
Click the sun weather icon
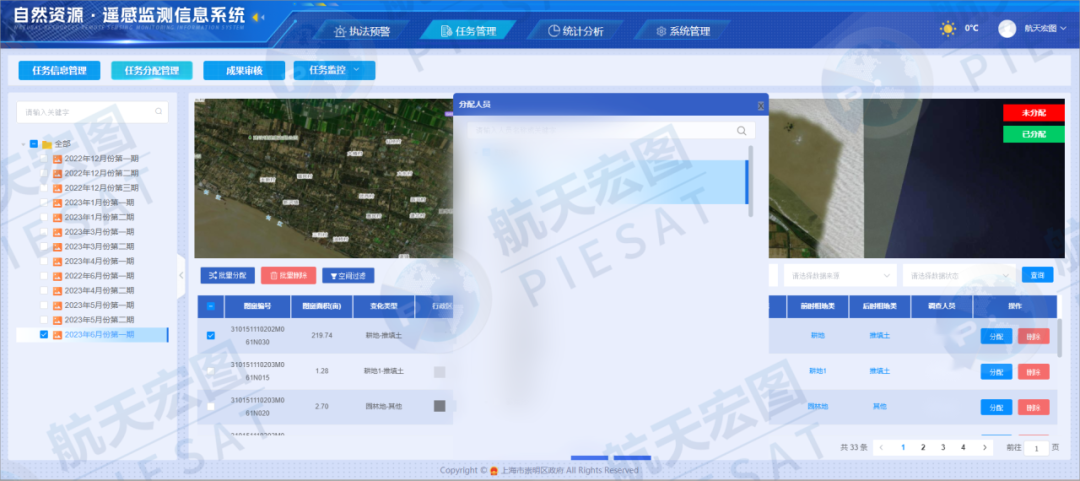[x=947, y=28]
